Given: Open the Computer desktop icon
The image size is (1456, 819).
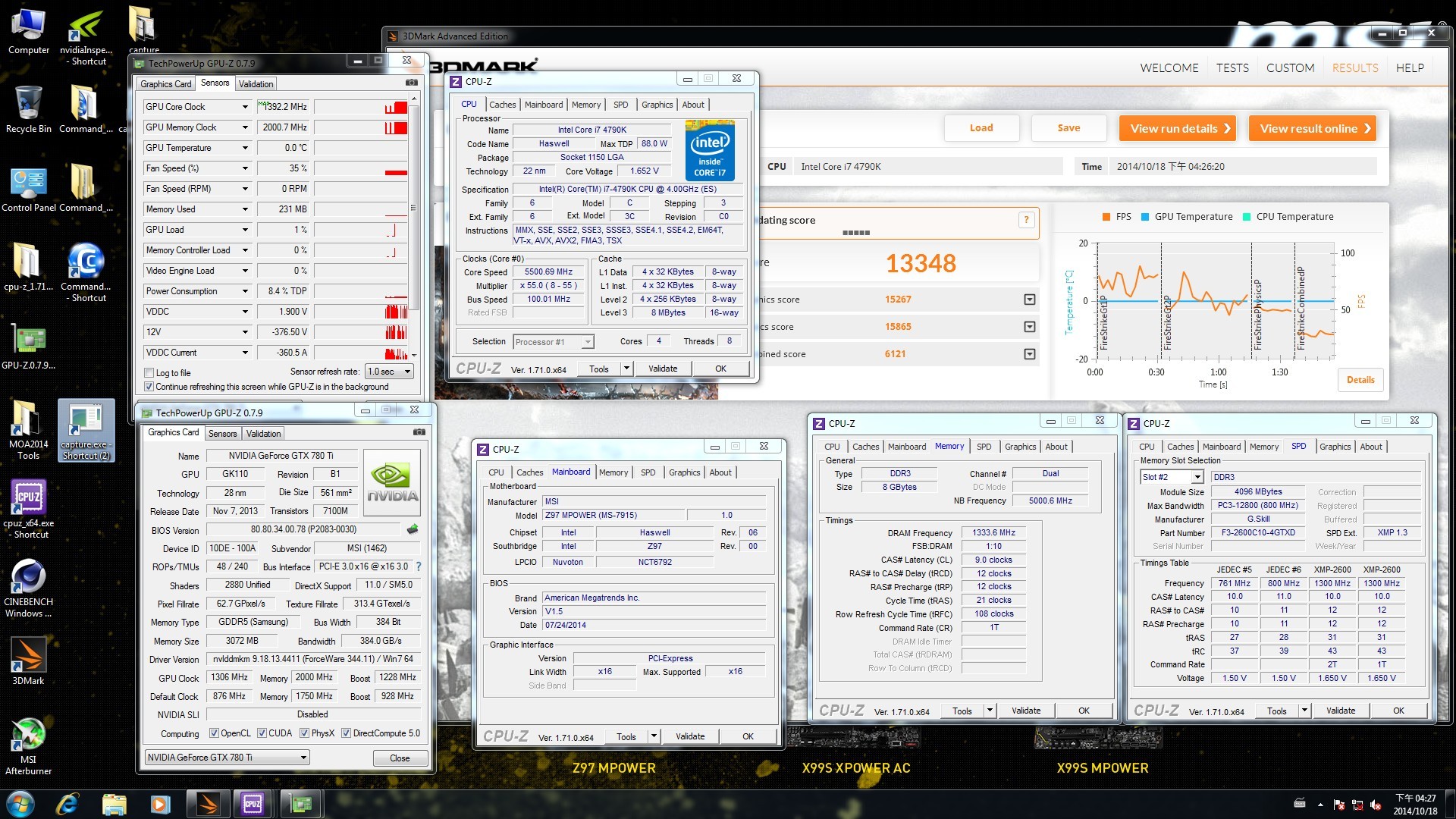Looking at the screenshot, I should pyautogui.click(x=29, y=32).
